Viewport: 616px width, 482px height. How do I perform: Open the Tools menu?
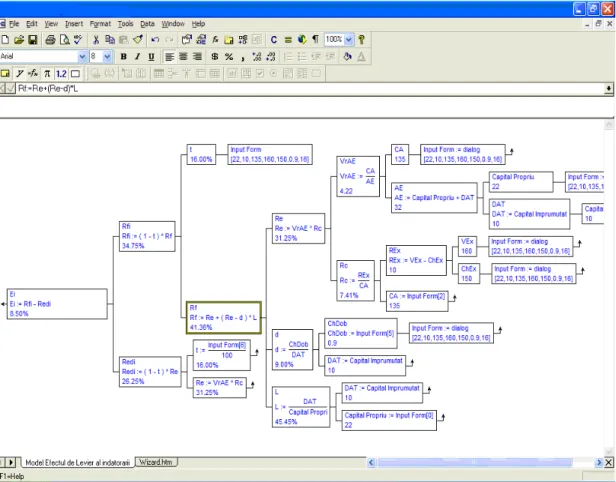[x=125, y=24]
